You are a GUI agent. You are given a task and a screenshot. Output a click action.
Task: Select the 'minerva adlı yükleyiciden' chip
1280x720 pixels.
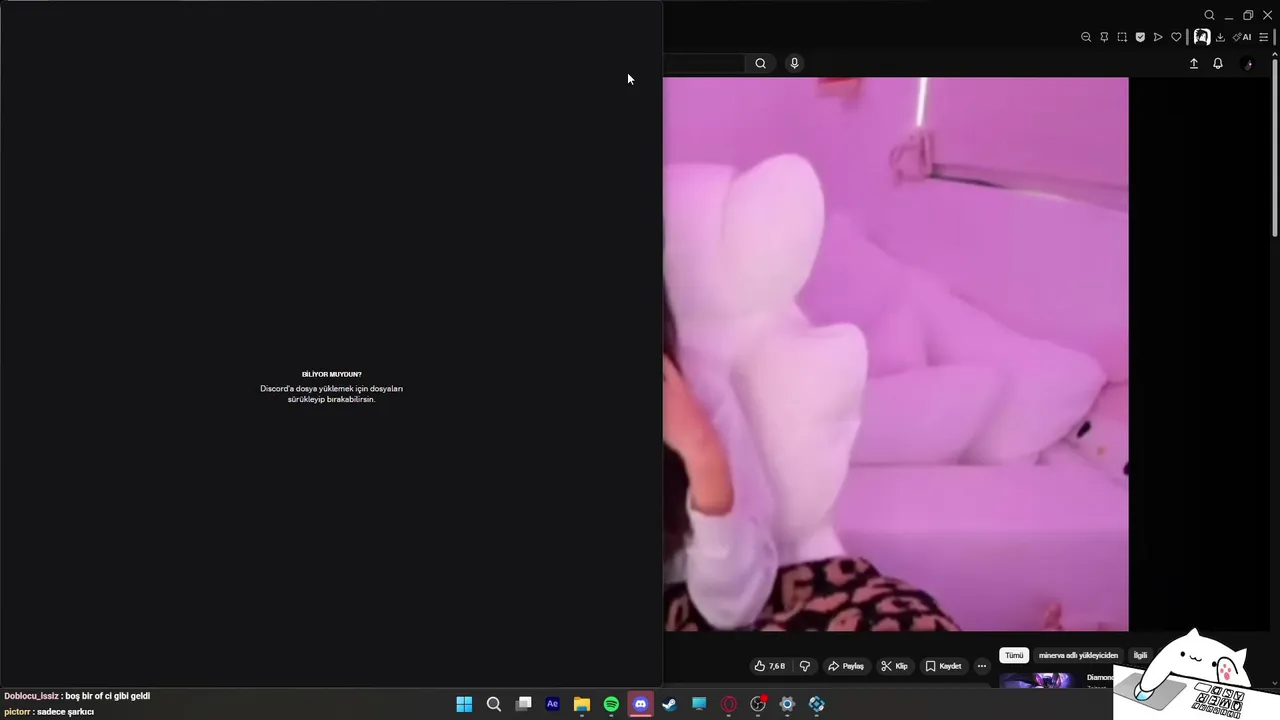1078,655
